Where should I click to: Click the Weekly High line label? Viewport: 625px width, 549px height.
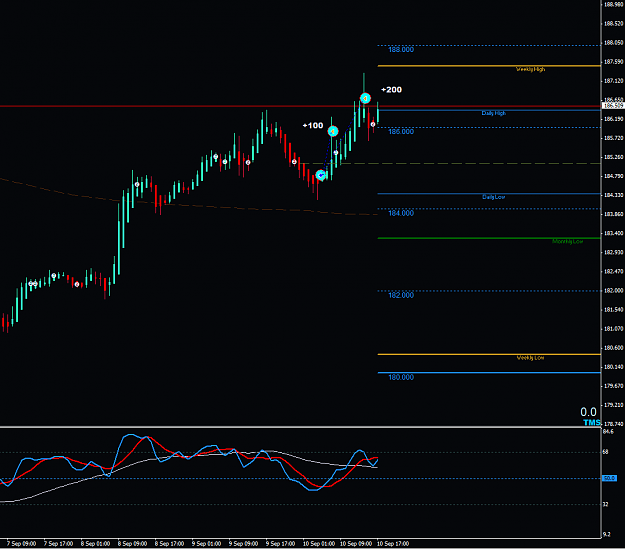pyautogui.click(x=531, y=69)
